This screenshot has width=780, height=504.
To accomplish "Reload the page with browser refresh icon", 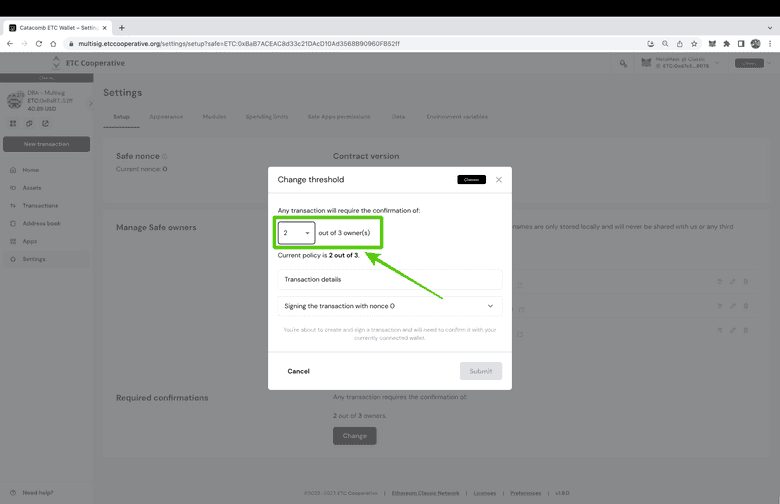I will [41, 44].
